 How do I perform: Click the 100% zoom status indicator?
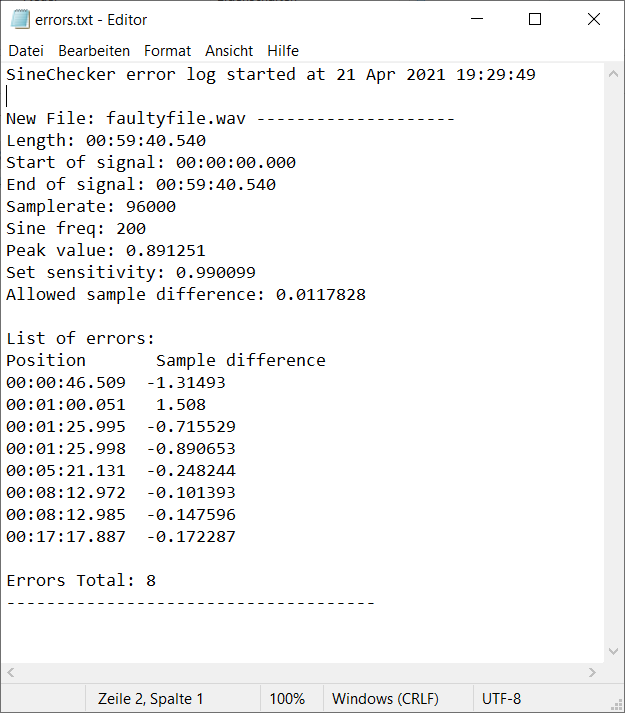tap(287, 698)
